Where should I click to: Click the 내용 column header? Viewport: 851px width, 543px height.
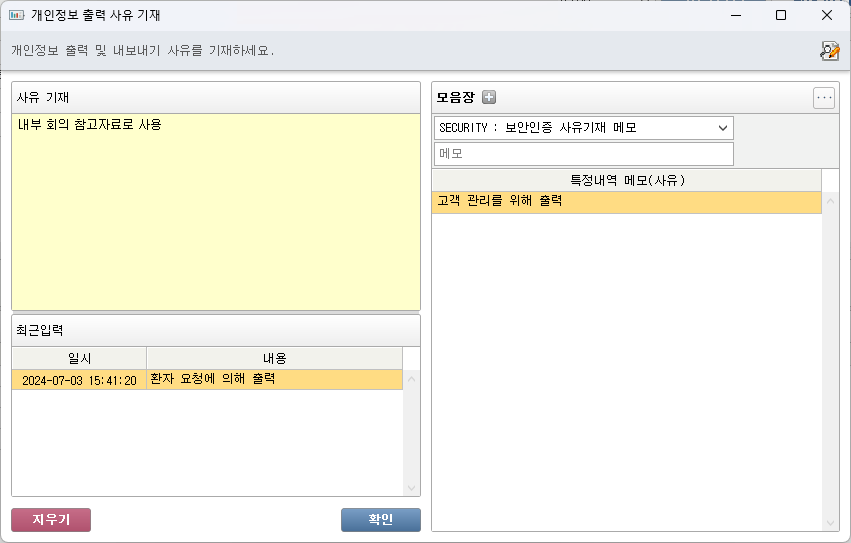pyautogui.click(x=274, y=358)
